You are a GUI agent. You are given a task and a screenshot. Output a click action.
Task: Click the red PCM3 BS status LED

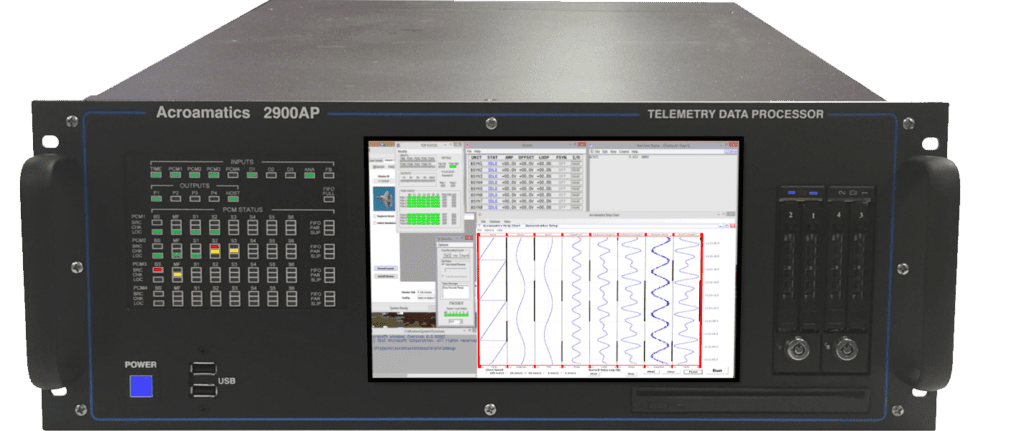pyautogui.click(x=157, y=269)
